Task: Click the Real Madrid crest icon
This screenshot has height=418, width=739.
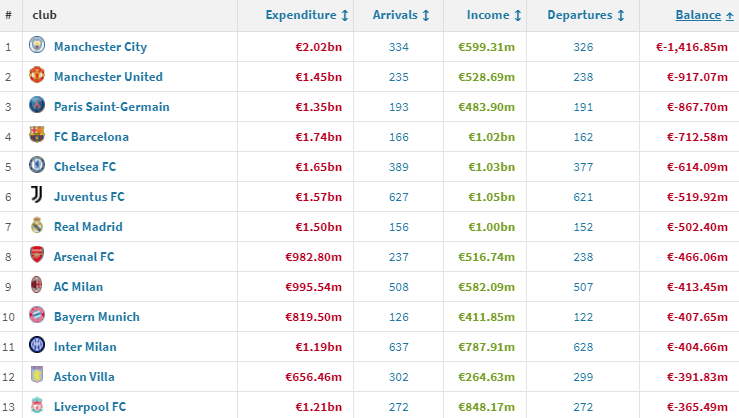Action: tap(37, 227)
